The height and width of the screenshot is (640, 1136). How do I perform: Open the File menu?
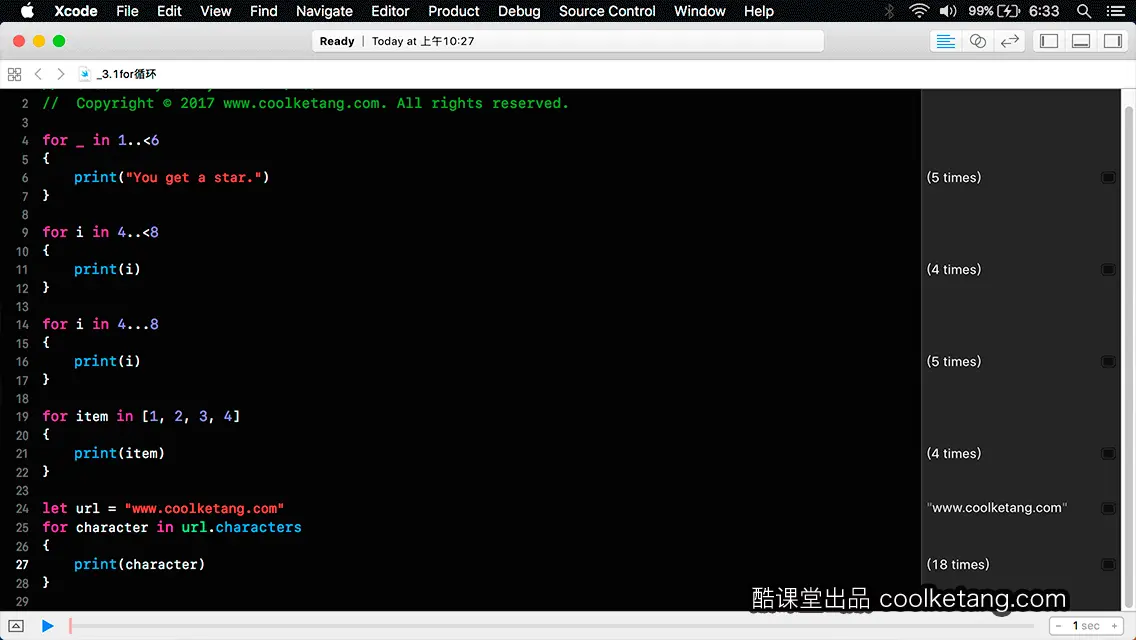[127, 11]
